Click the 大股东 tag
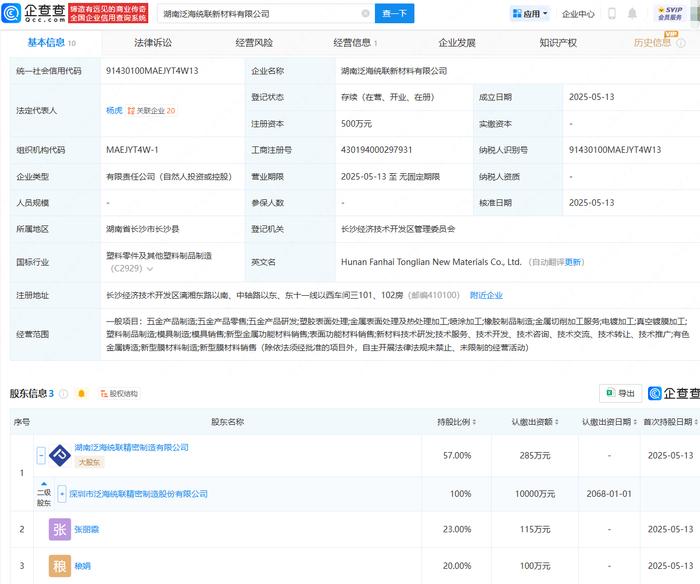 89,462
